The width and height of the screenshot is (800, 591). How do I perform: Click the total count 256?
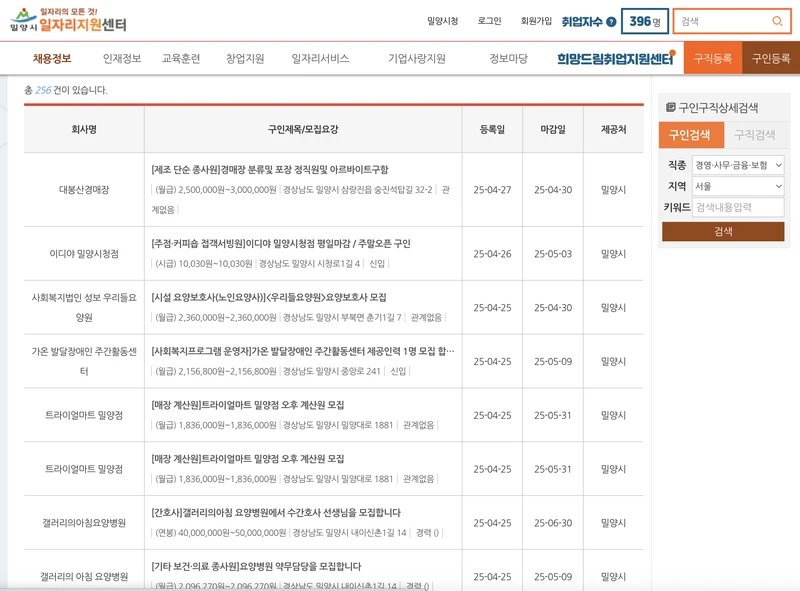pyautogui.click(x=43, y=90)
